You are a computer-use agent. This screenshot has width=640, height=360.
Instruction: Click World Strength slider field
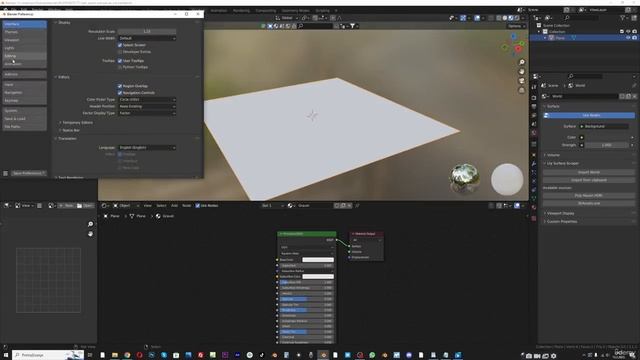(x=607, y=145)
